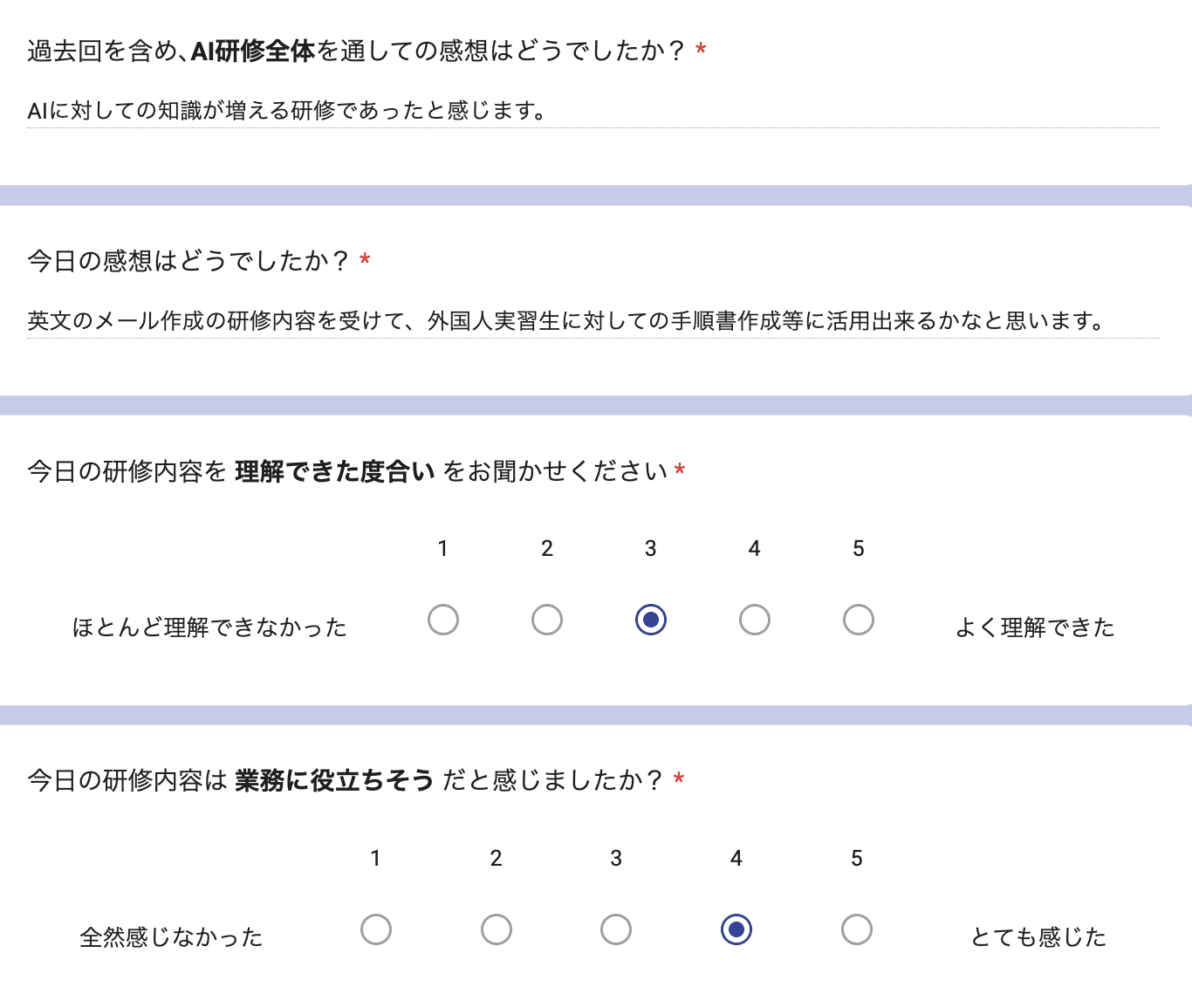
Task: Select rating 5 for usefulness question
Action: 857,929
